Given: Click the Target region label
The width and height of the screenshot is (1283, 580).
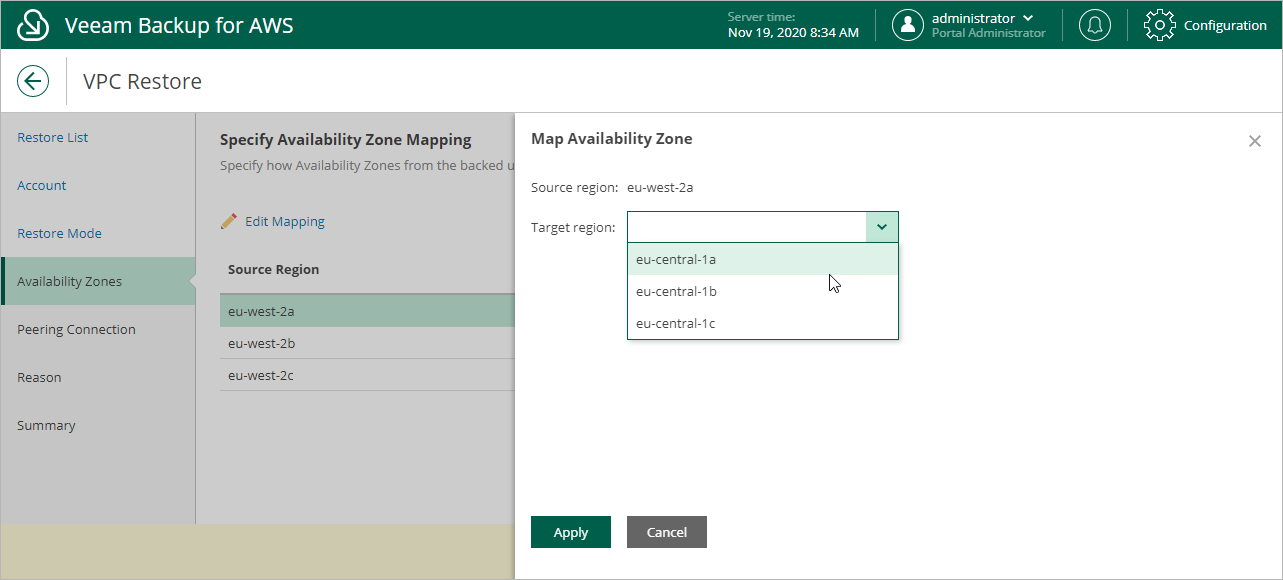Looking at the screenshot, I should point(573,227).
